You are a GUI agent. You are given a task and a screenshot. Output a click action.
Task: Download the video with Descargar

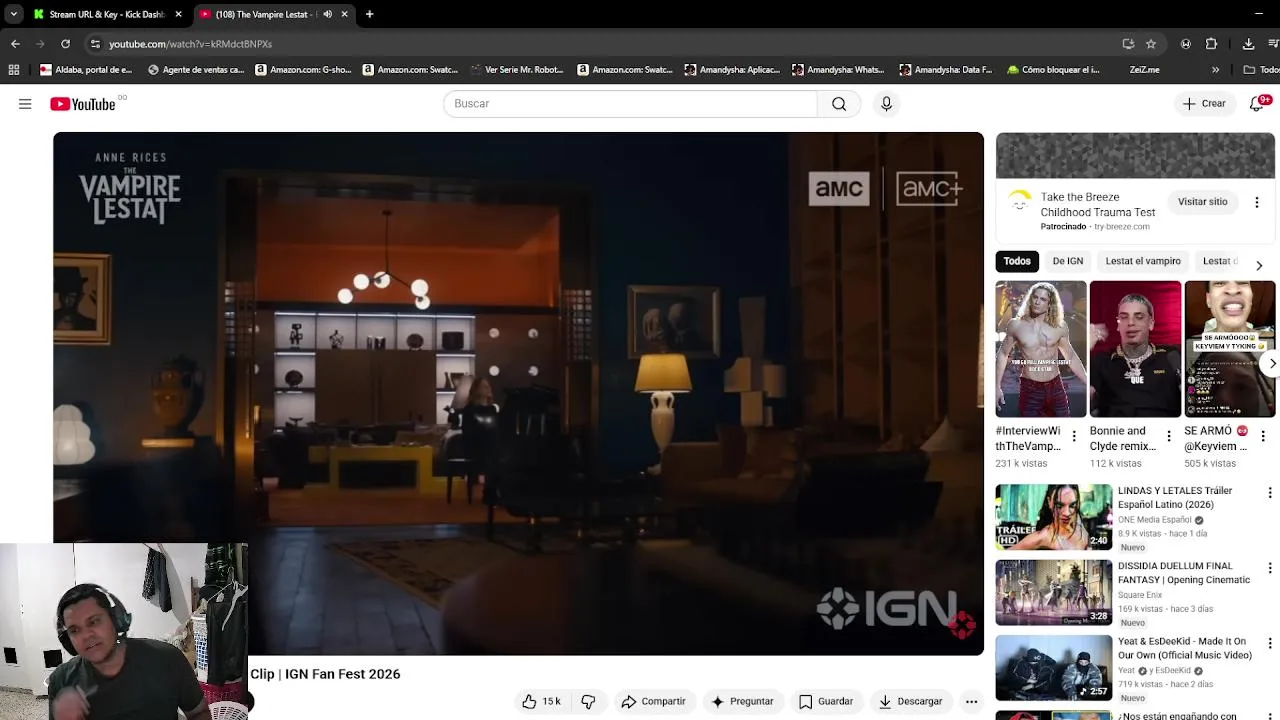pos(911,702)
